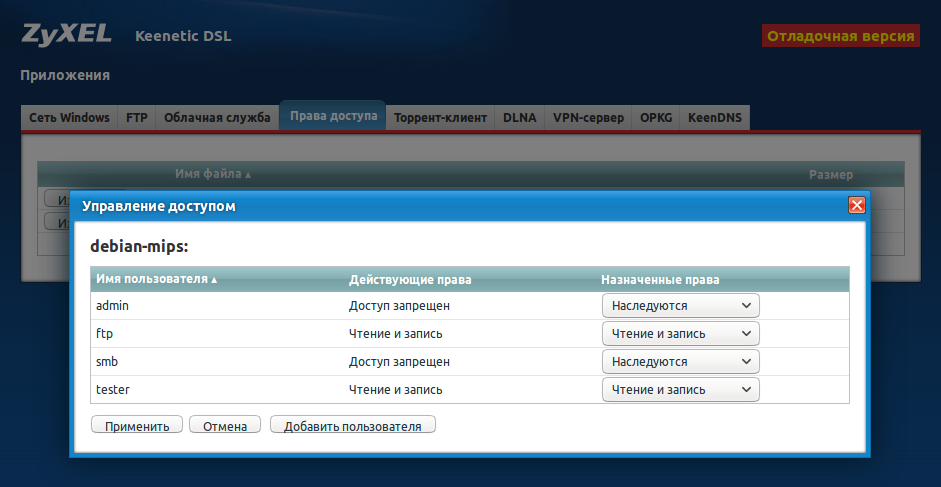Select the Права доступа tab
This screenshot has height=487, width=941.
[333, 115]
